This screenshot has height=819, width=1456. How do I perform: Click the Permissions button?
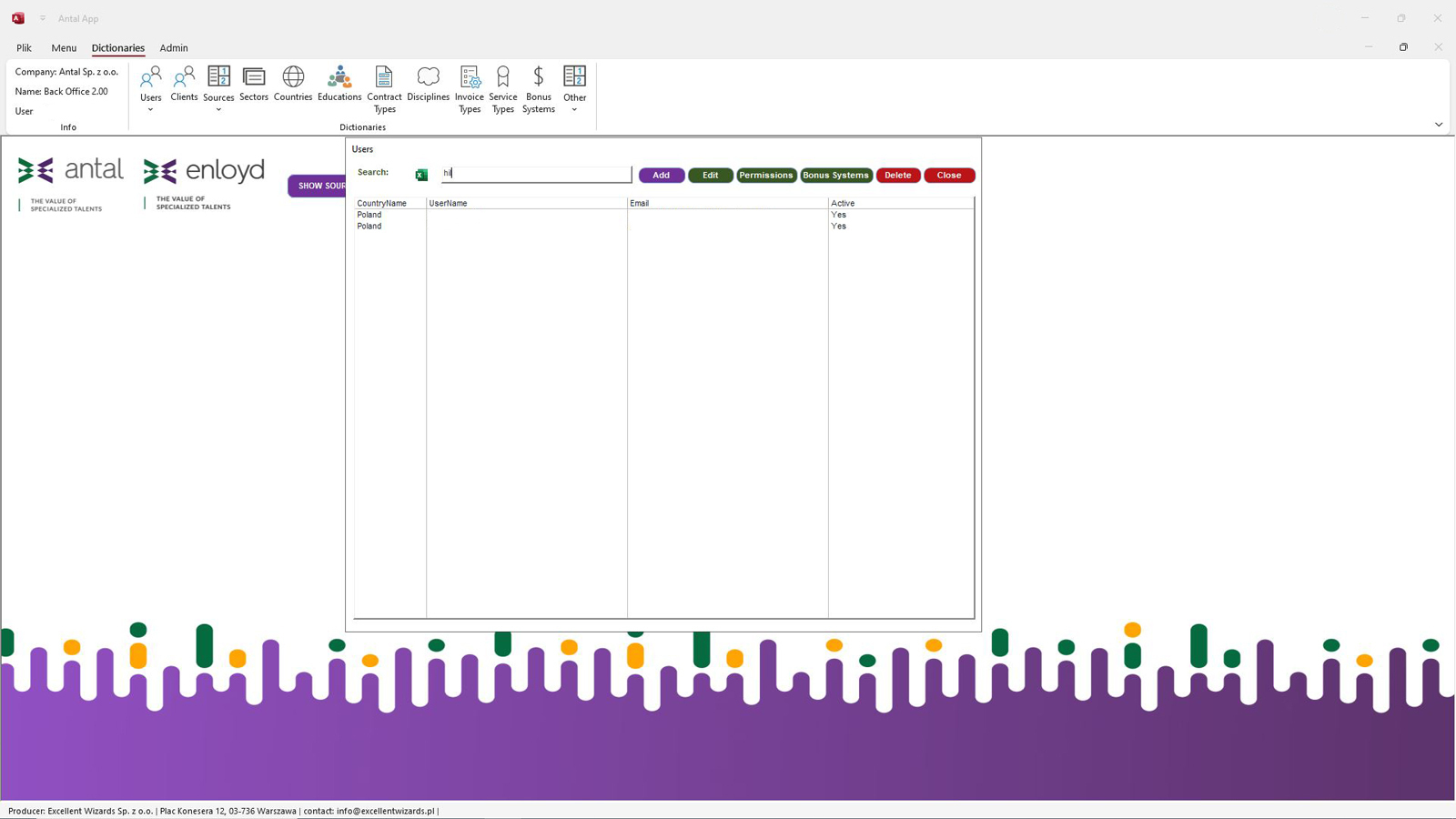765,176
